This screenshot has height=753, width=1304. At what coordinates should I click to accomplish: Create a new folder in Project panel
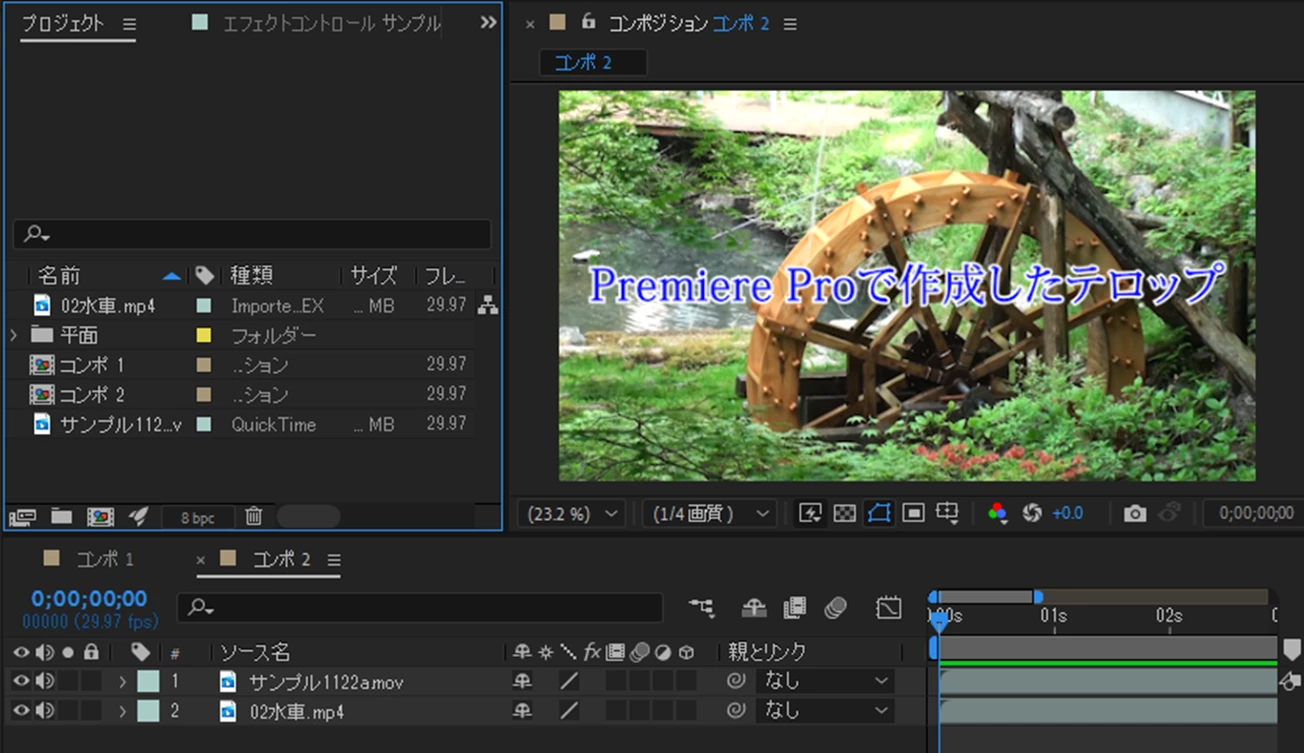[x=62, y=516]
